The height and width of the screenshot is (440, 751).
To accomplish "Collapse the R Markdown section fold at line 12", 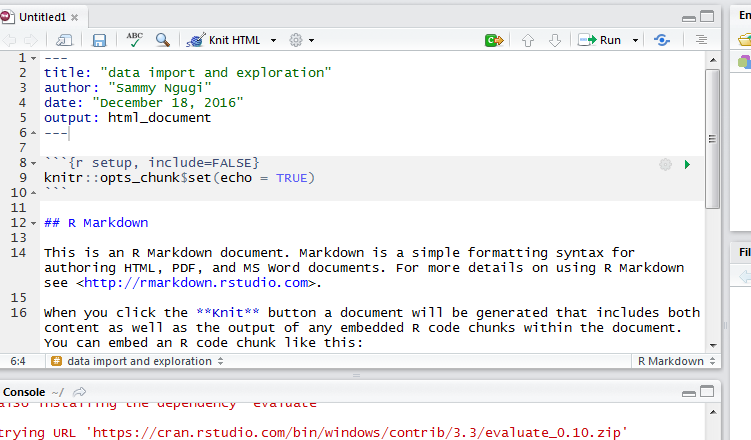I will pyautogui.click(x=34, y=223).
